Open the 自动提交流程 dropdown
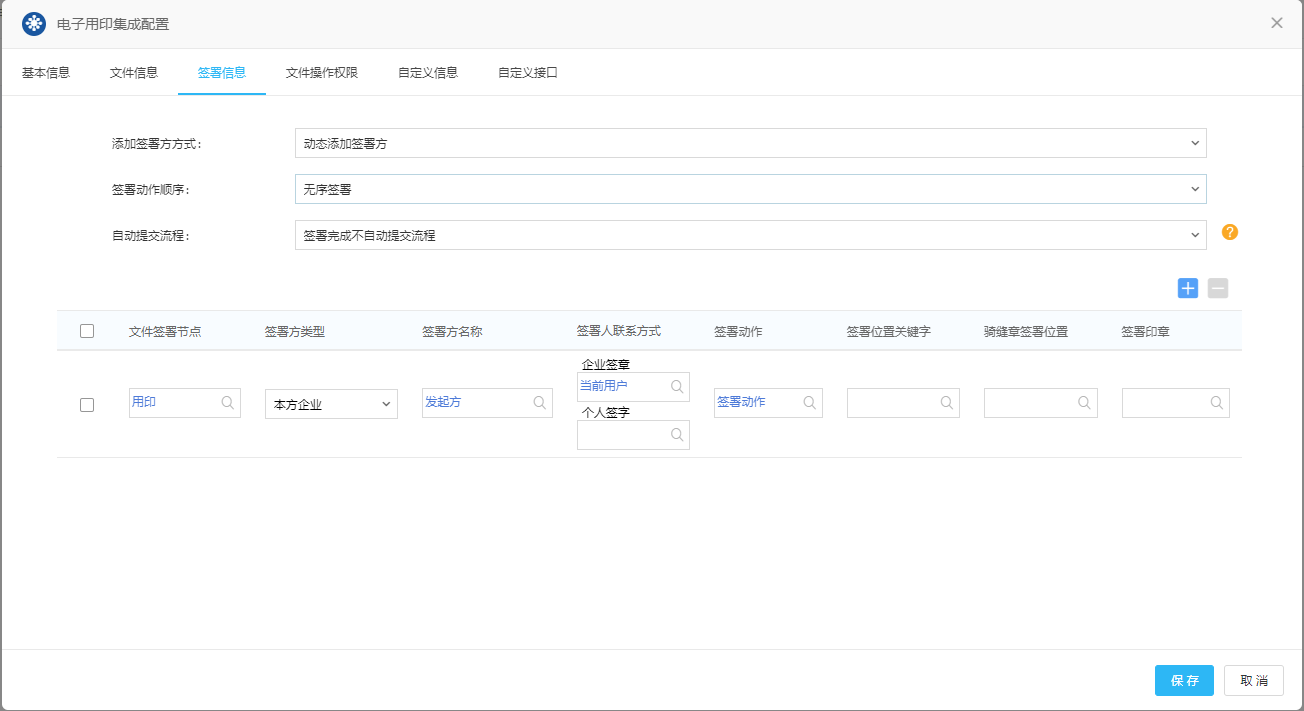The height and width of the screenshot is (711, 1304). click(x=750, y=235)
